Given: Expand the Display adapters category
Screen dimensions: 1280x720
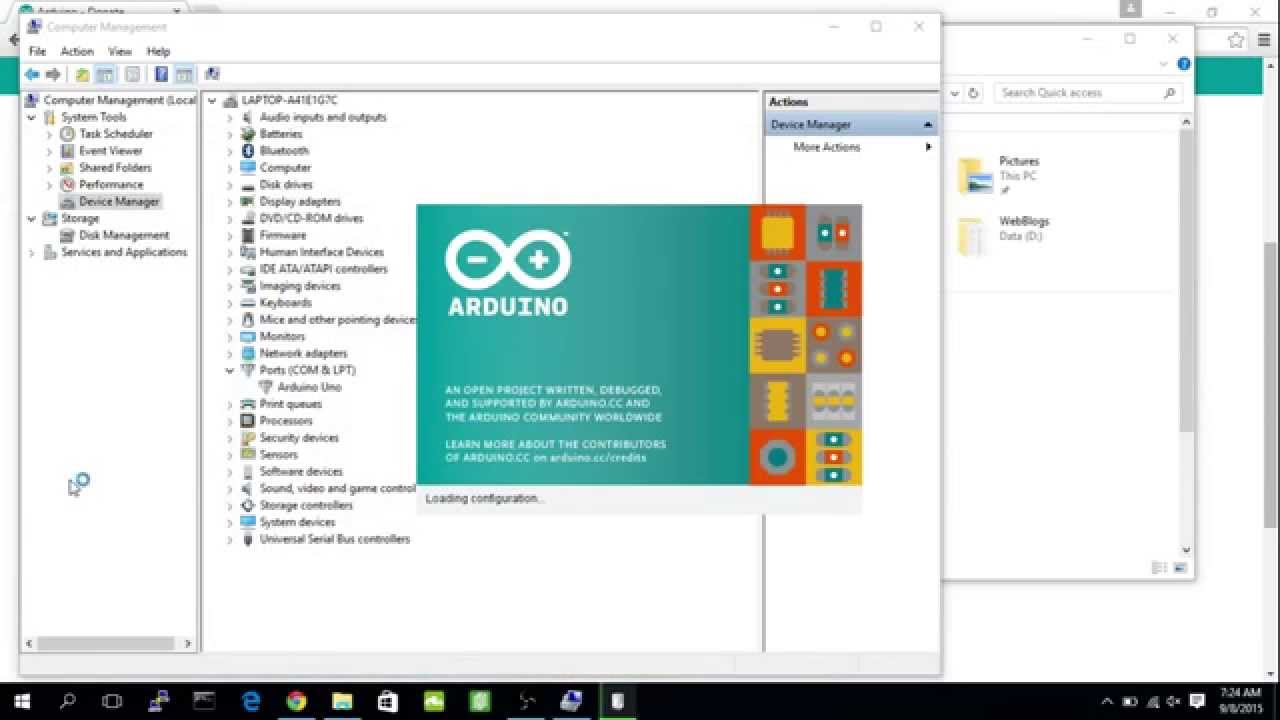Looking at the screenshot, I should [229, 202].
